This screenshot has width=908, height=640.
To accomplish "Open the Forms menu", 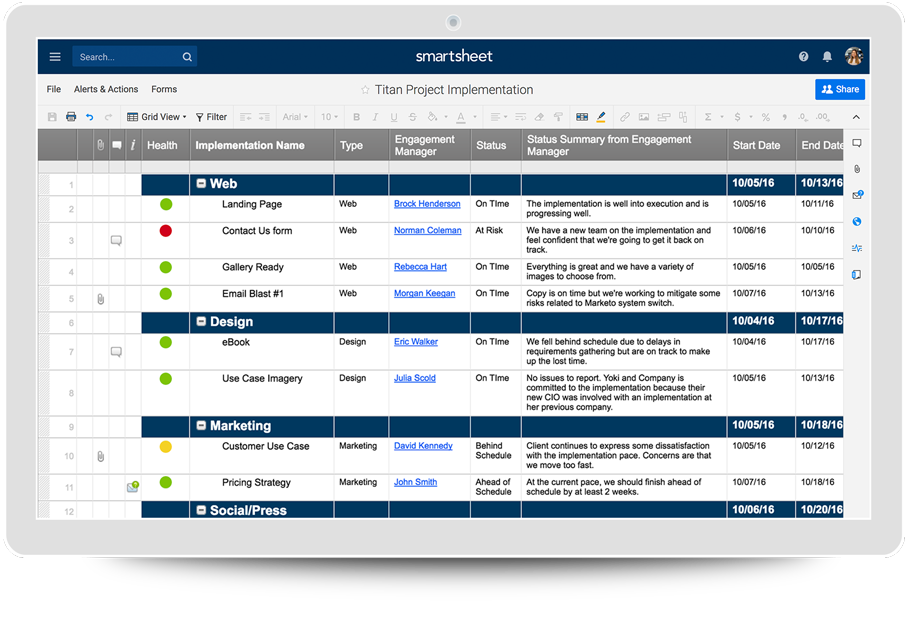I will (x=164, y=89).
